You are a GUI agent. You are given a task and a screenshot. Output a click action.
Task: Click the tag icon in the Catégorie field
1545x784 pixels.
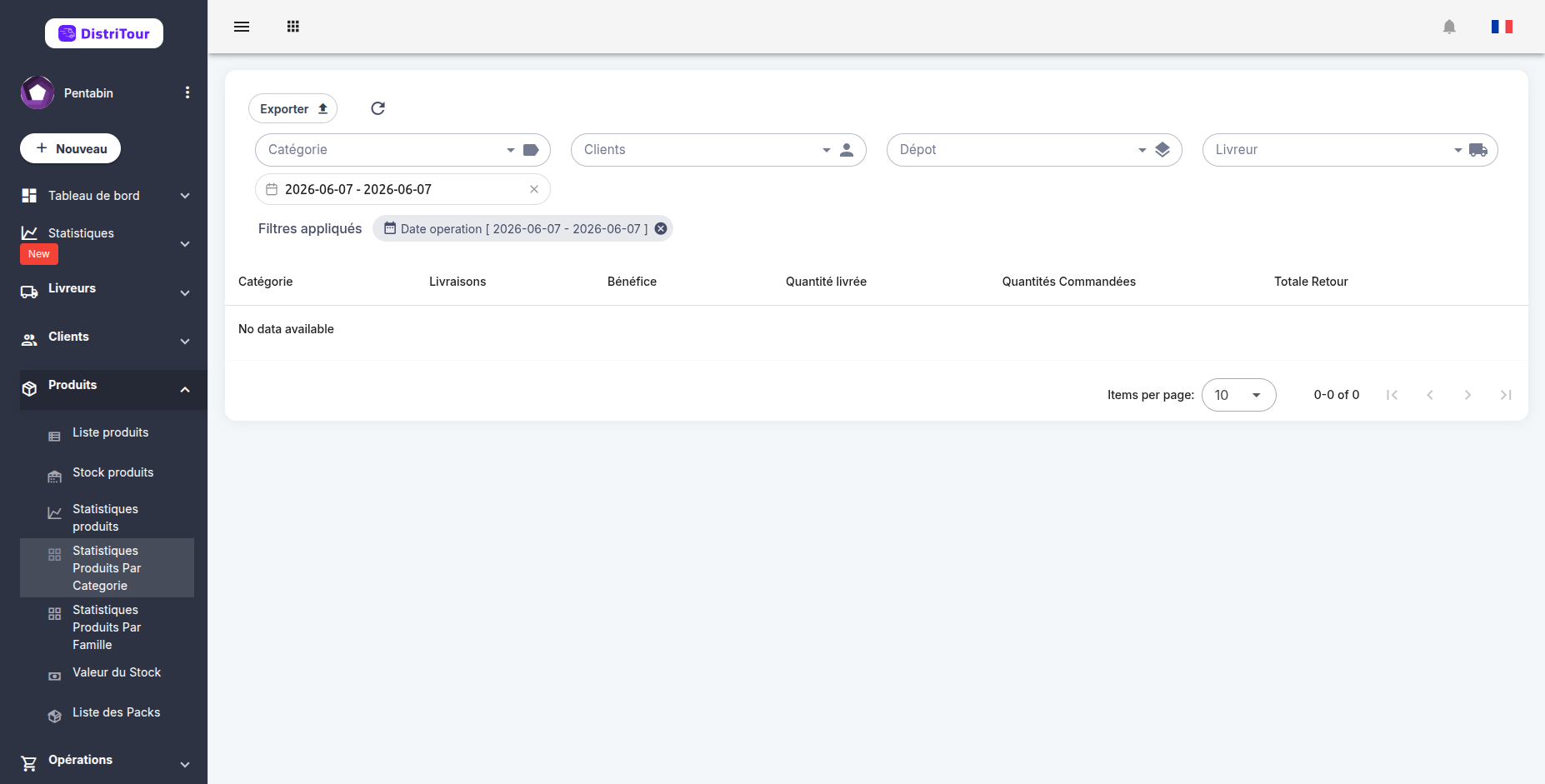pos(531,150)
